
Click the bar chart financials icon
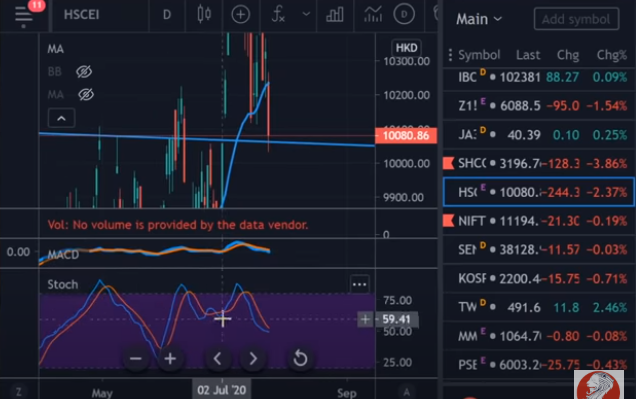tap(335, 15)
